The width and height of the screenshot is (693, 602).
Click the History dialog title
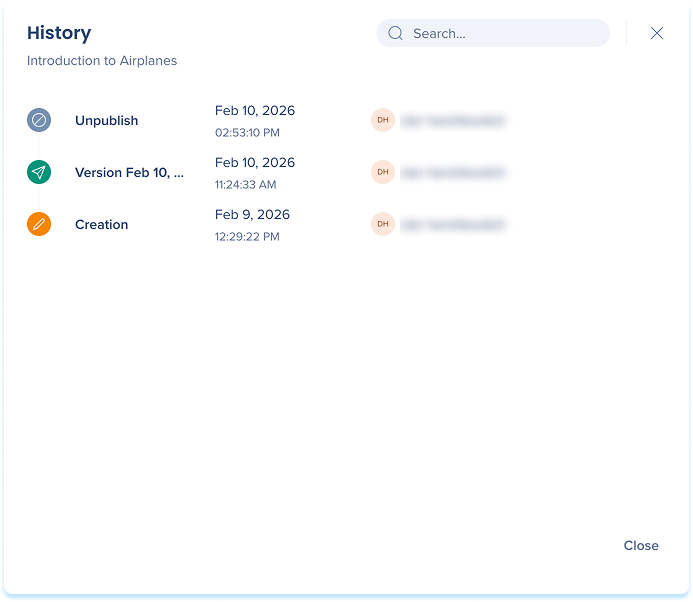(59, 33)
